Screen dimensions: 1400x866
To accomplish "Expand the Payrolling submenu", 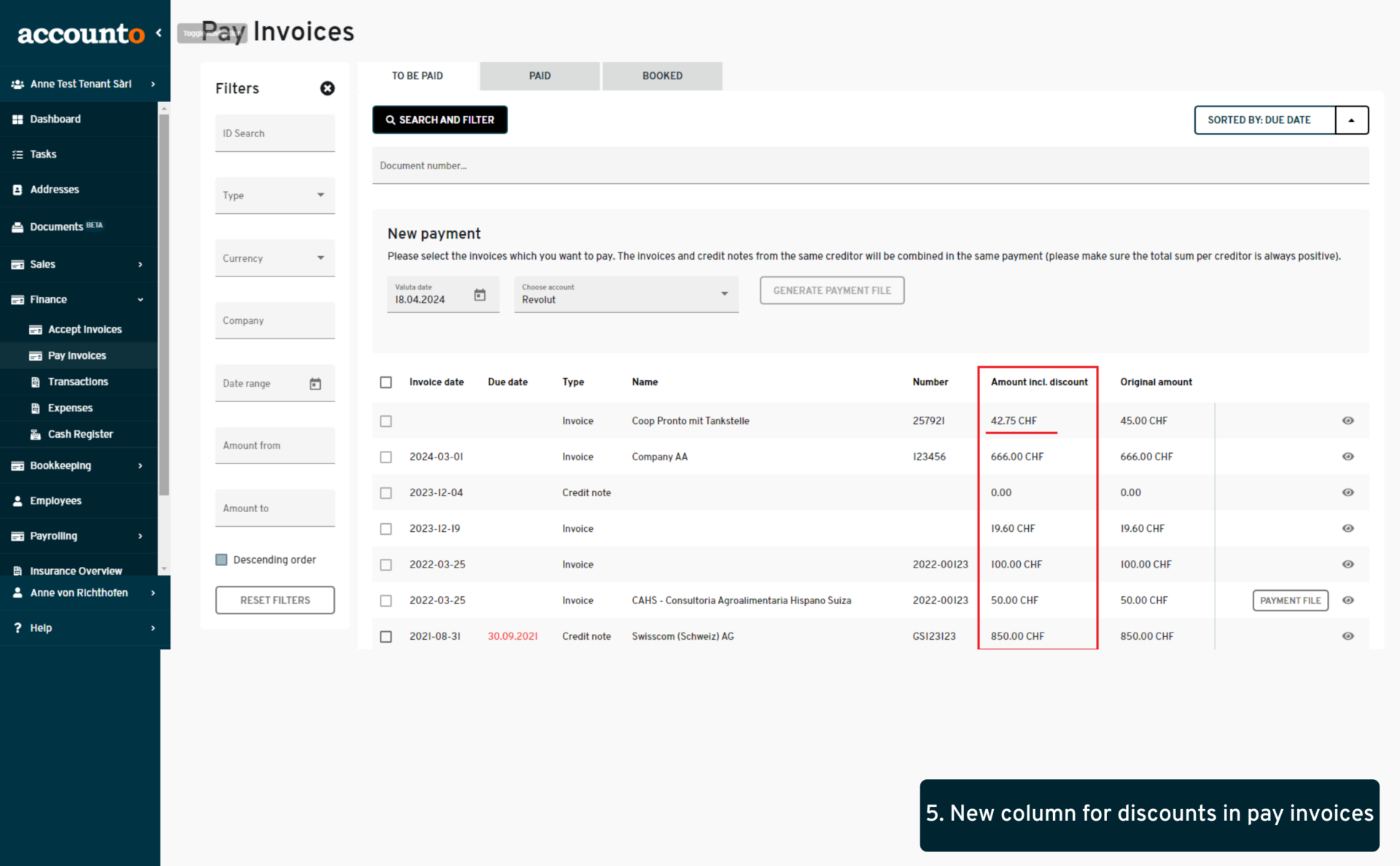I will (79, 536).
